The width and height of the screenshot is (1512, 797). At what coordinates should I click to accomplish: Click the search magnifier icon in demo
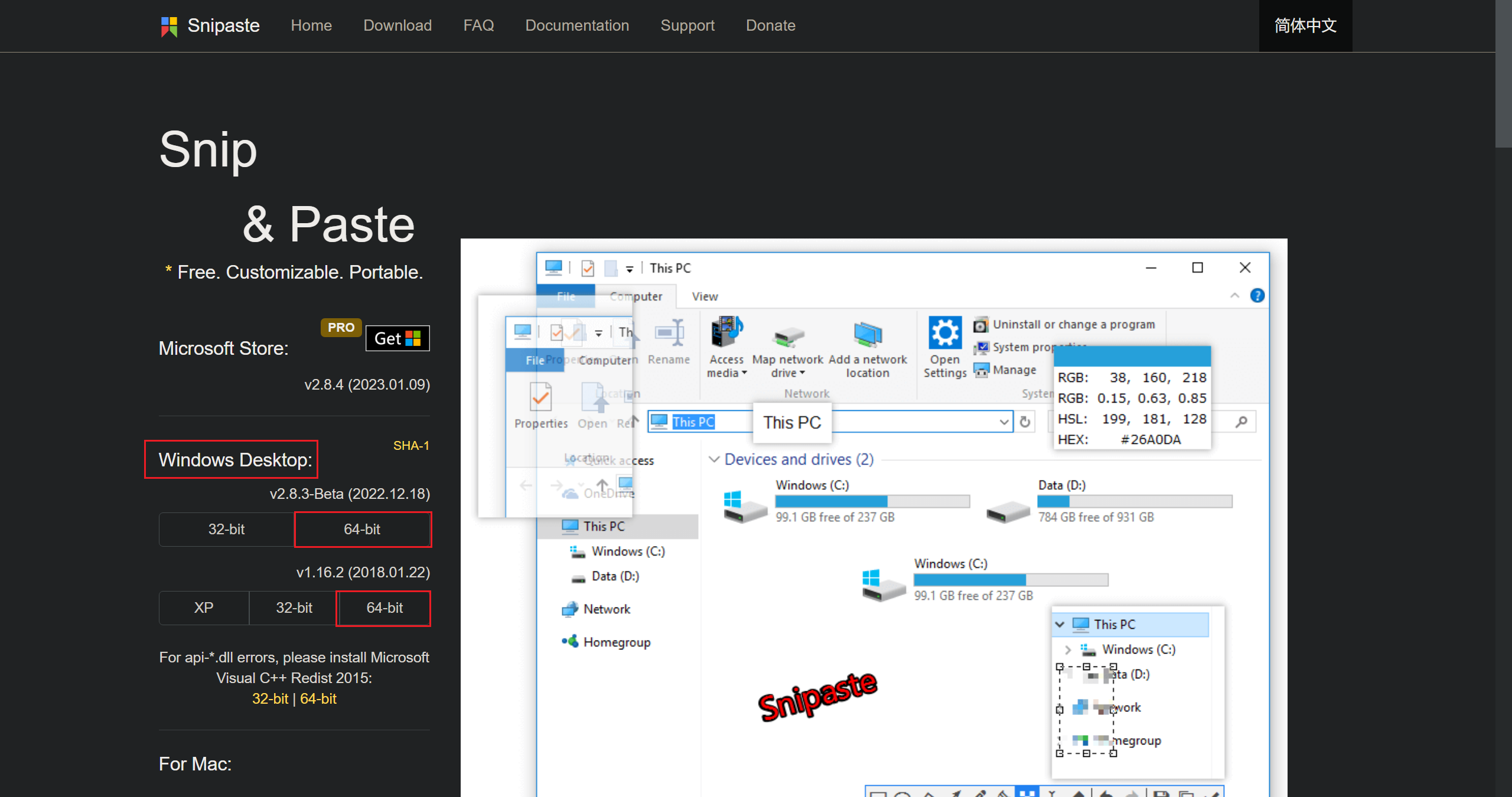click(x=1241, y=422)
